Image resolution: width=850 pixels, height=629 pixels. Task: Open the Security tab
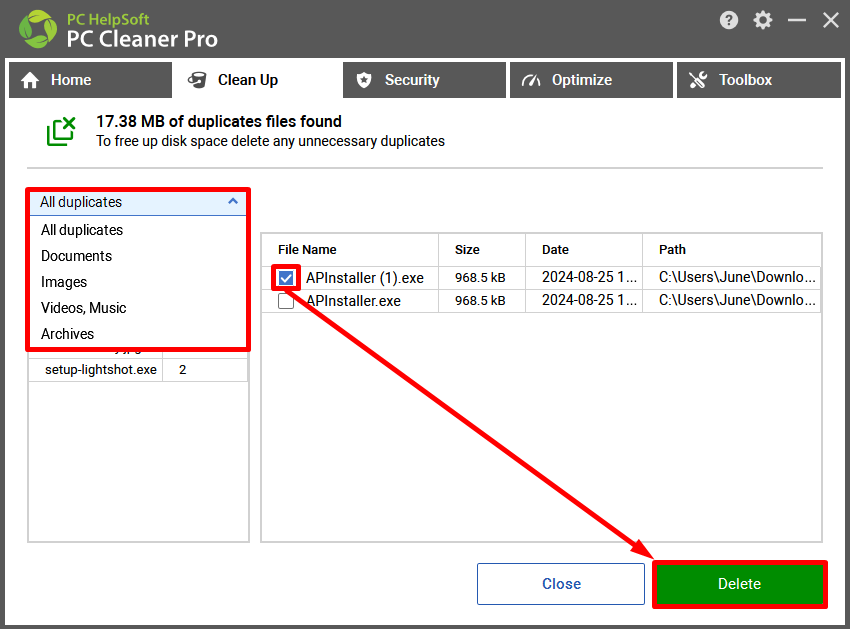pyautogui.click(x=424, y=80)
